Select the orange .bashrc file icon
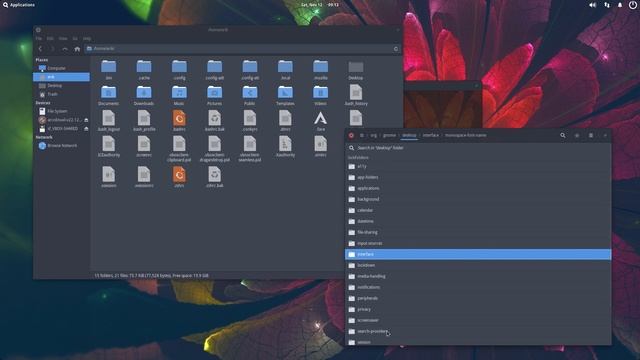 tap(179, 118)
